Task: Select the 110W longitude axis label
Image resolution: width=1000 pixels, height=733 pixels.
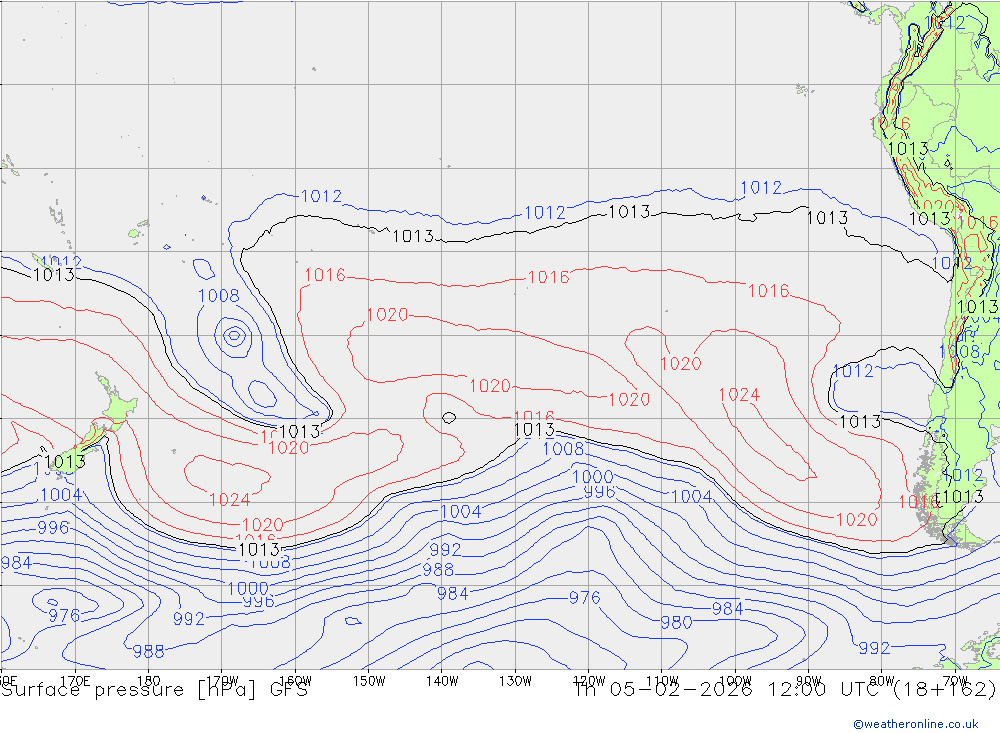Action: pos(662,681)
